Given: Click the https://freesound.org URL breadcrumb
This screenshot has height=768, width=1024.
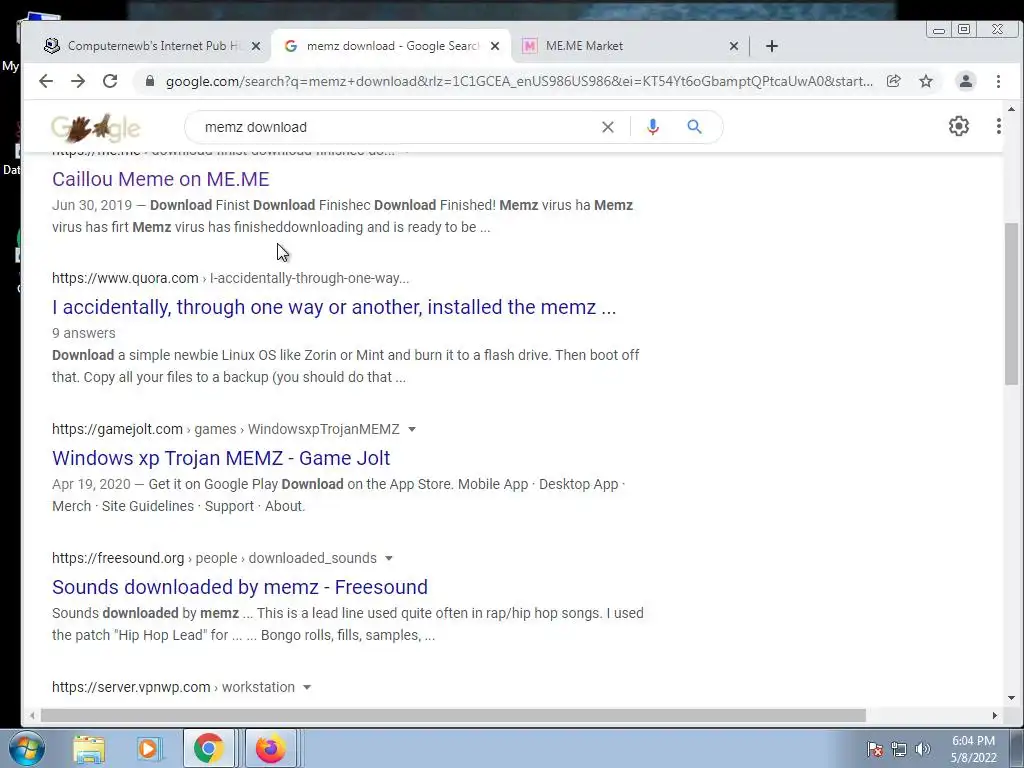Looking at the screenshot, I should pos(118,558).
